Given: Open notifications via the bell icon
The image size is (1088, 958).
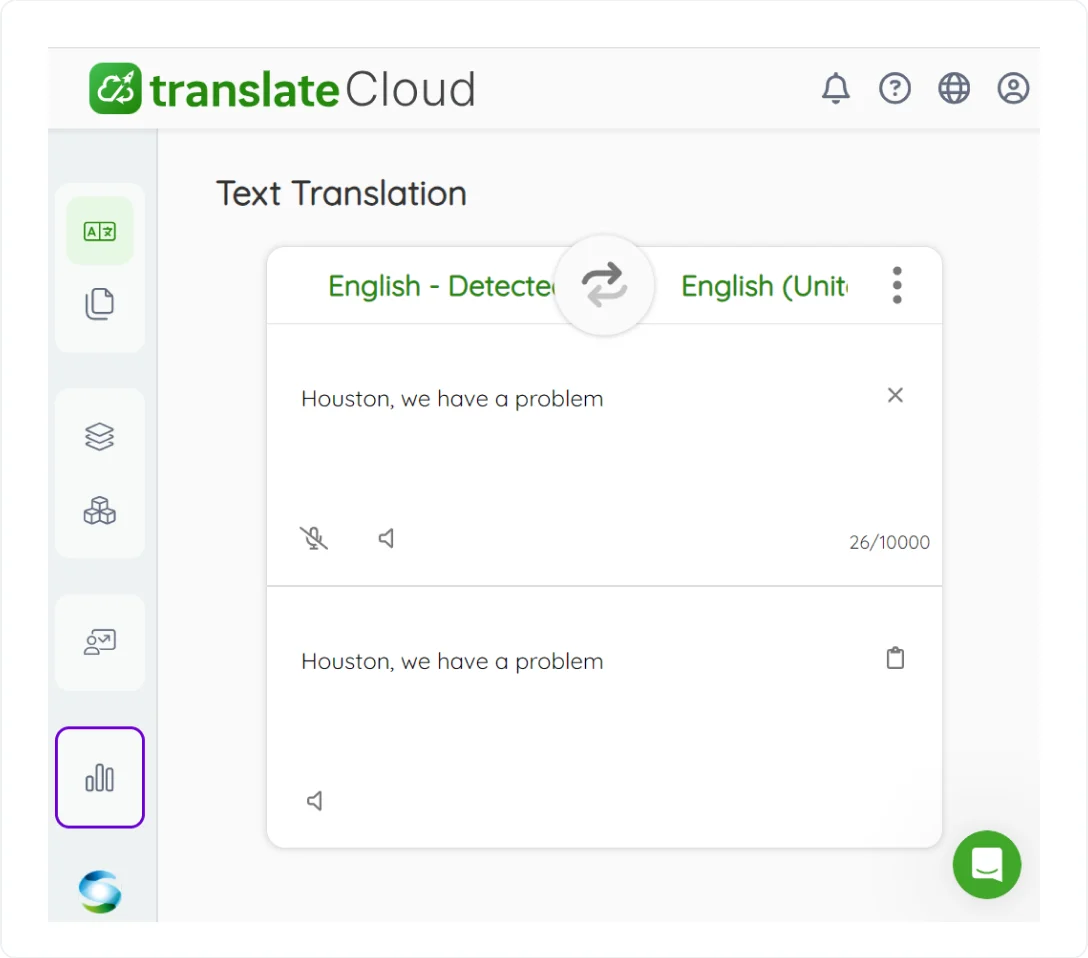Looking at the screenshot, I should tap(836, 88).
